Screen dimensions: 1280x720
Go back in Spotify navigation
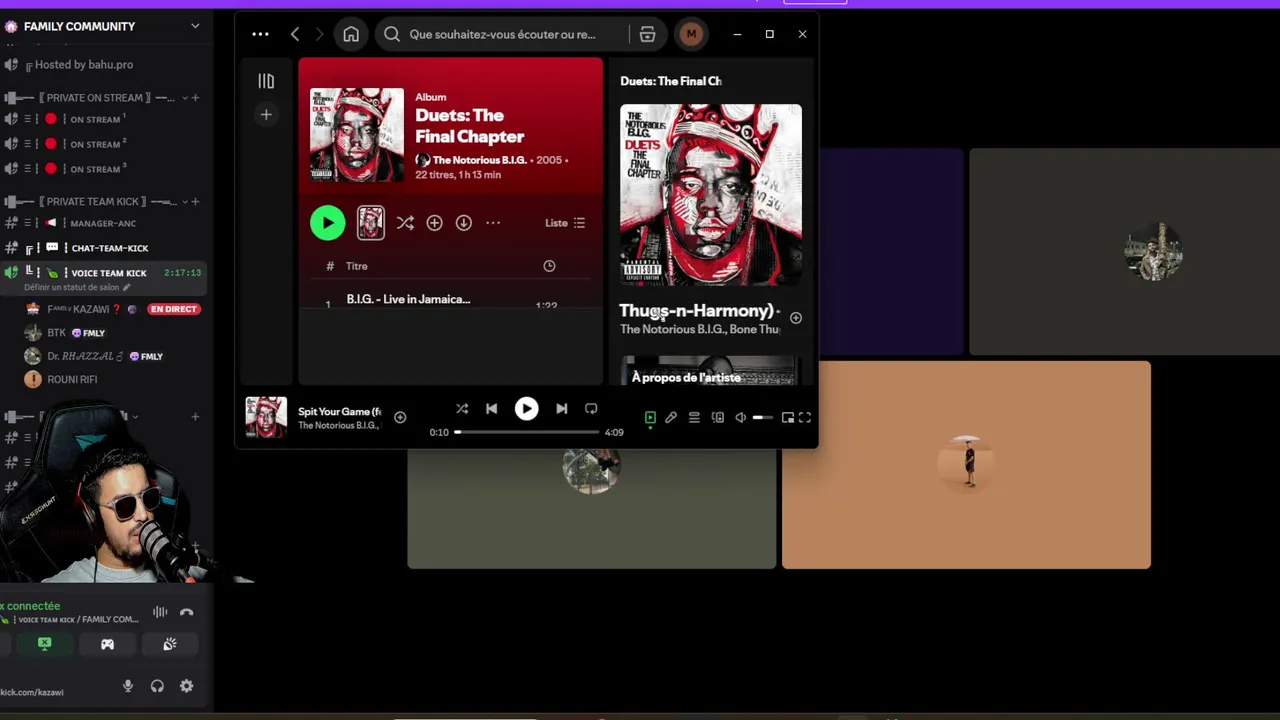(x=295, y=34)
